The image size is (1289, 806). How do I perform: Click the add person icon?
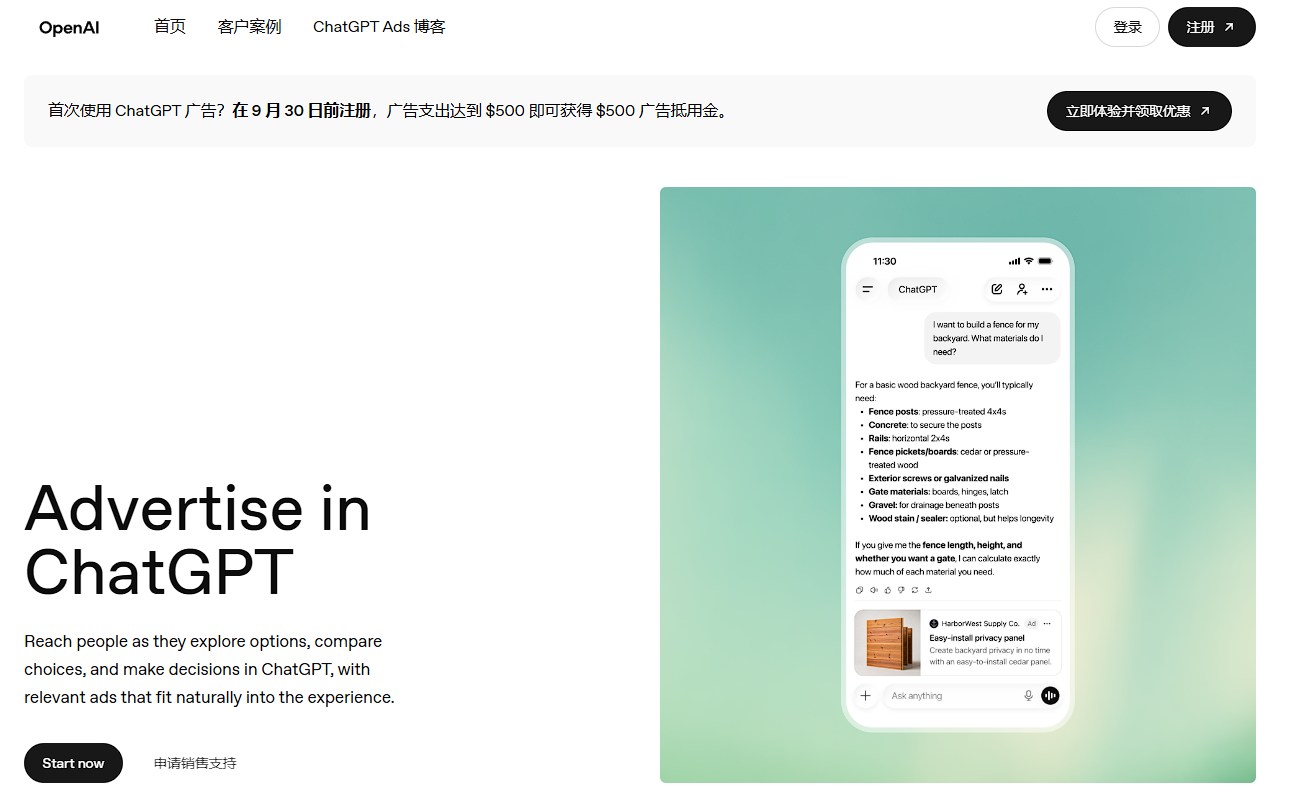tap(1022, 289)
